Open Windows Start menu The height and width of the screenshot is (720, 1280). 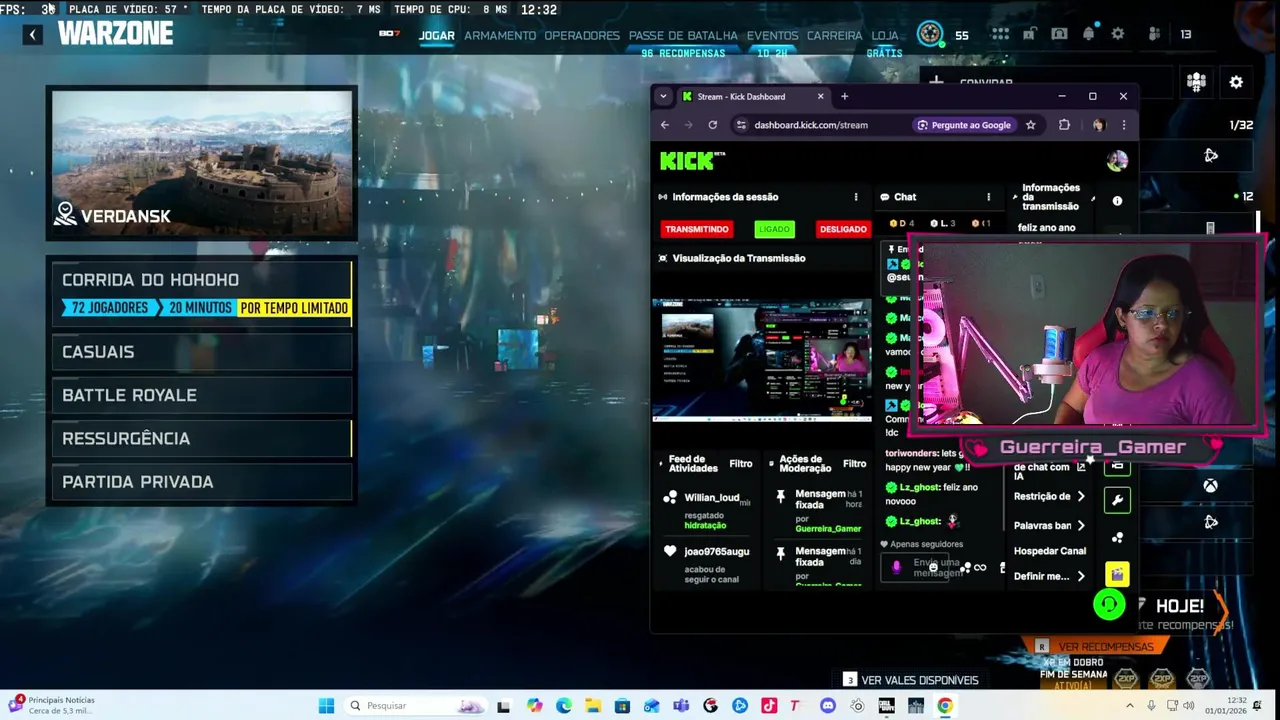(326, 706)
